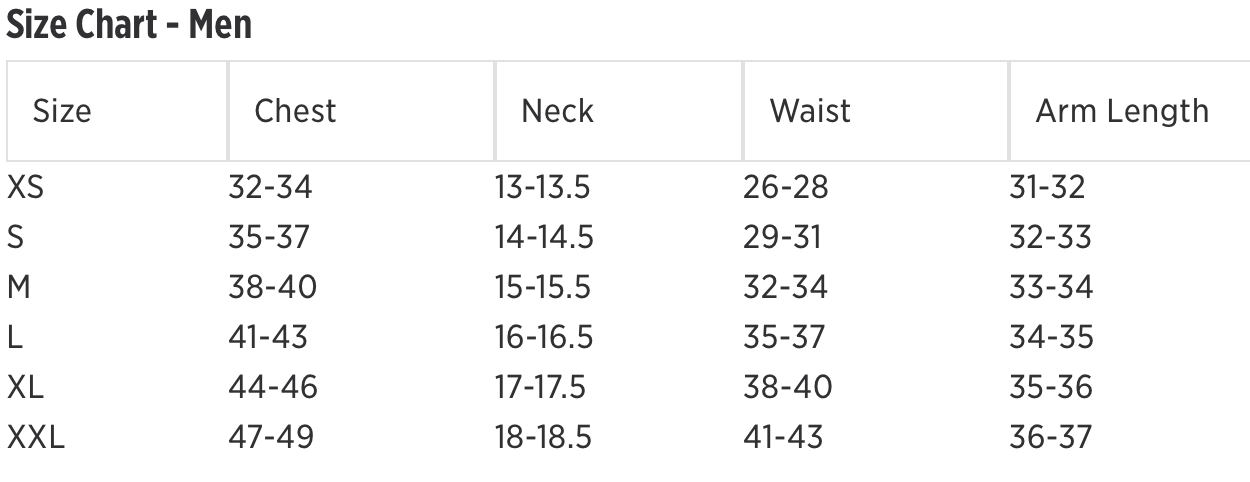Select the XS size row label
1250x482 pixels.
point(25,187)
